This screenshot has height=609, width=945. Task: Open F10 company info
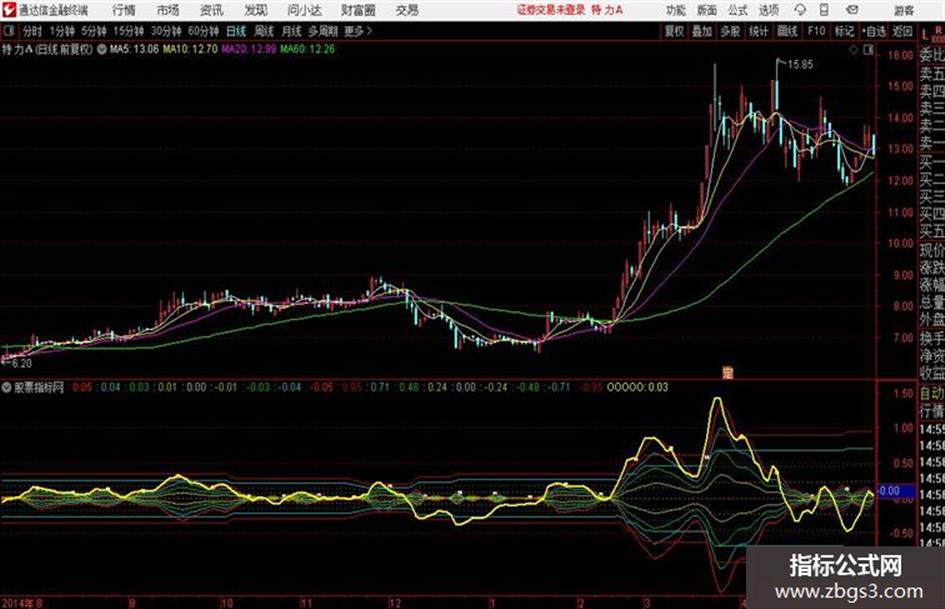tap(816, 31)
